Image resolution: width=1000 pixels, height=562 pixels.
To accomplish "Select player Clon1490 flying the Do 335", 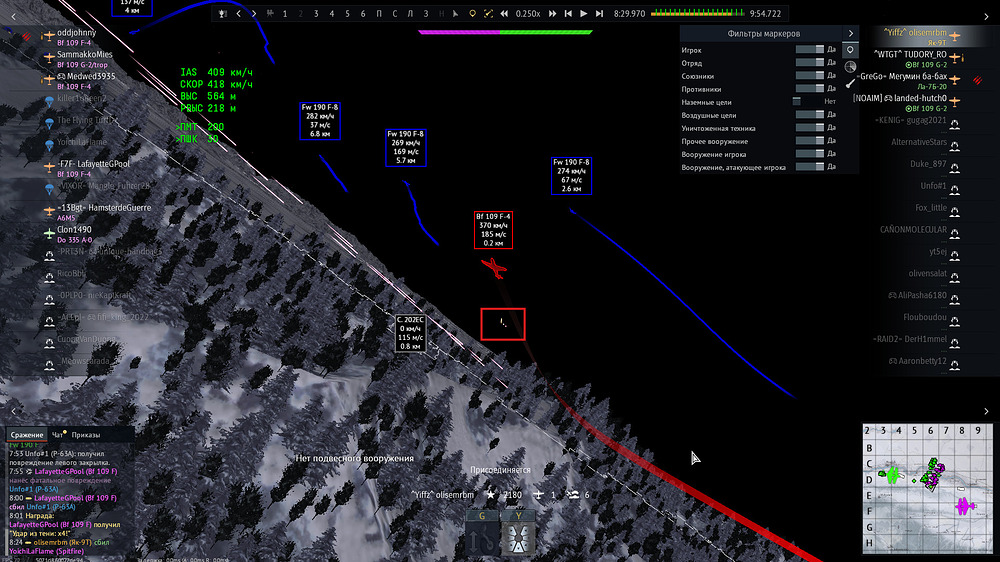I will pyautogui.click(x=74, y=230).
